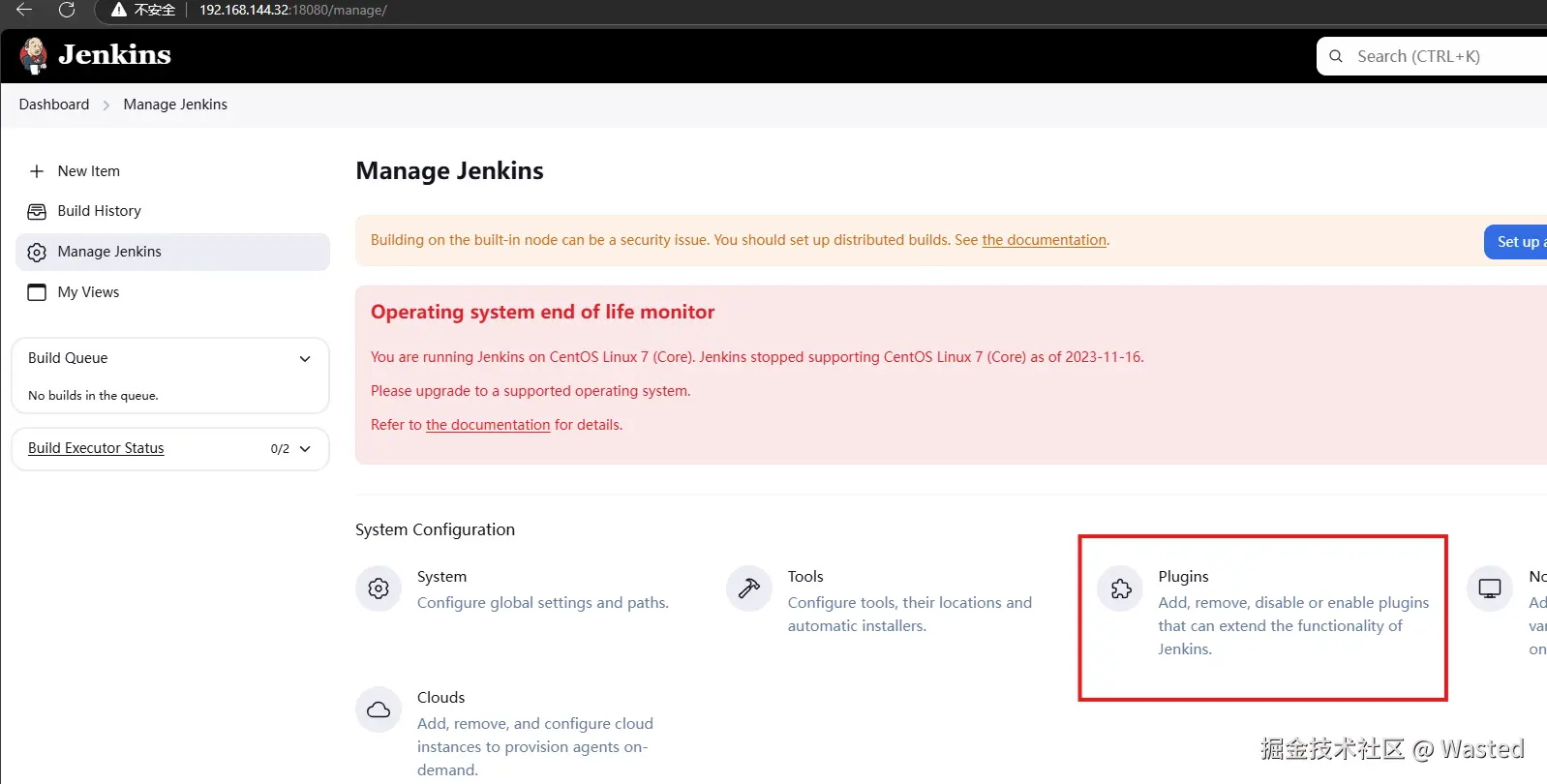
Task: Click the CentOS Linux 7 support warning text
Action: pos(757,357)
